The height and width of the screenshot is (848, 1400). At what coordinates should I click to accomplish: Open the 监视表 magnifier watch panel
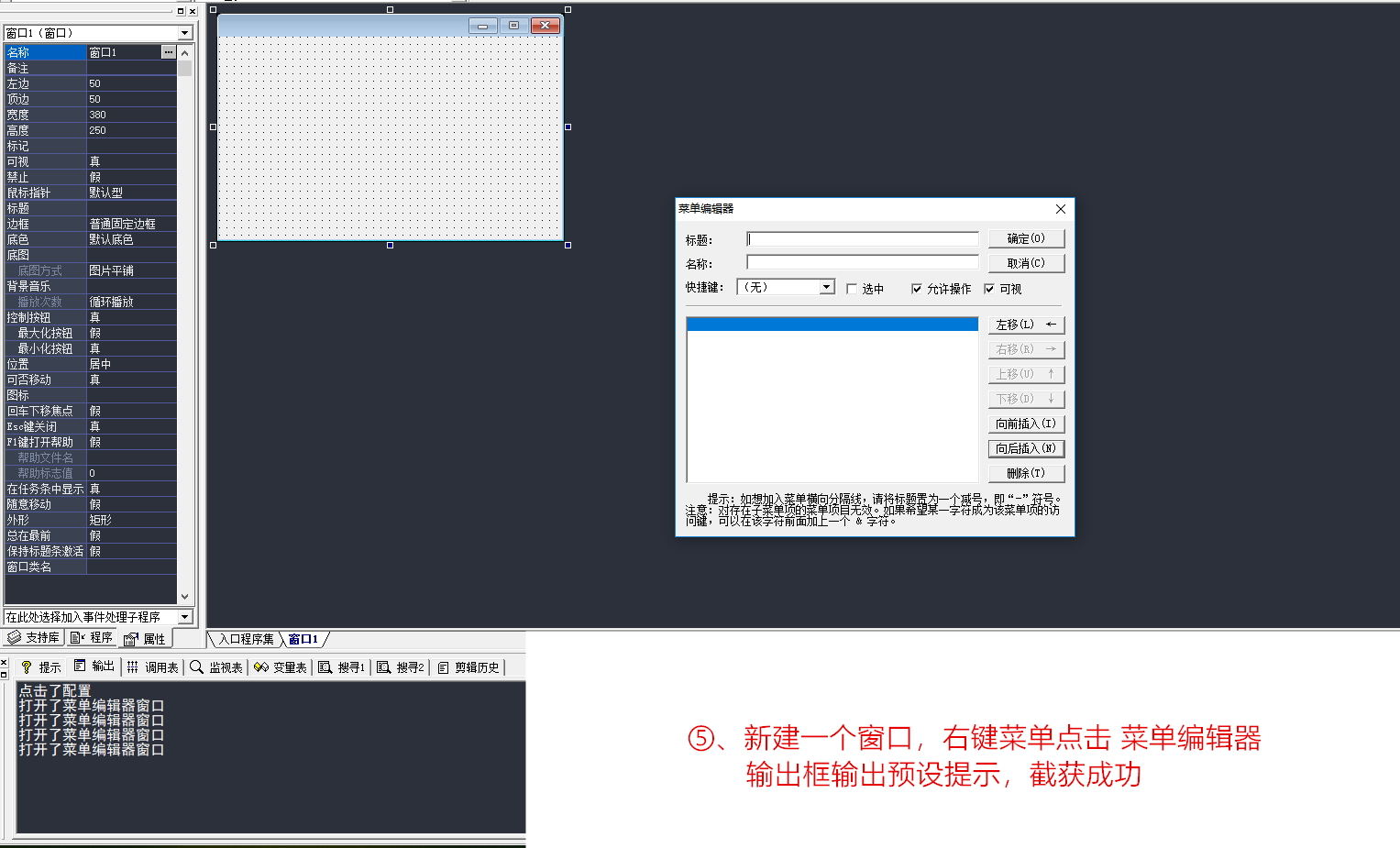tap(196, 667)
